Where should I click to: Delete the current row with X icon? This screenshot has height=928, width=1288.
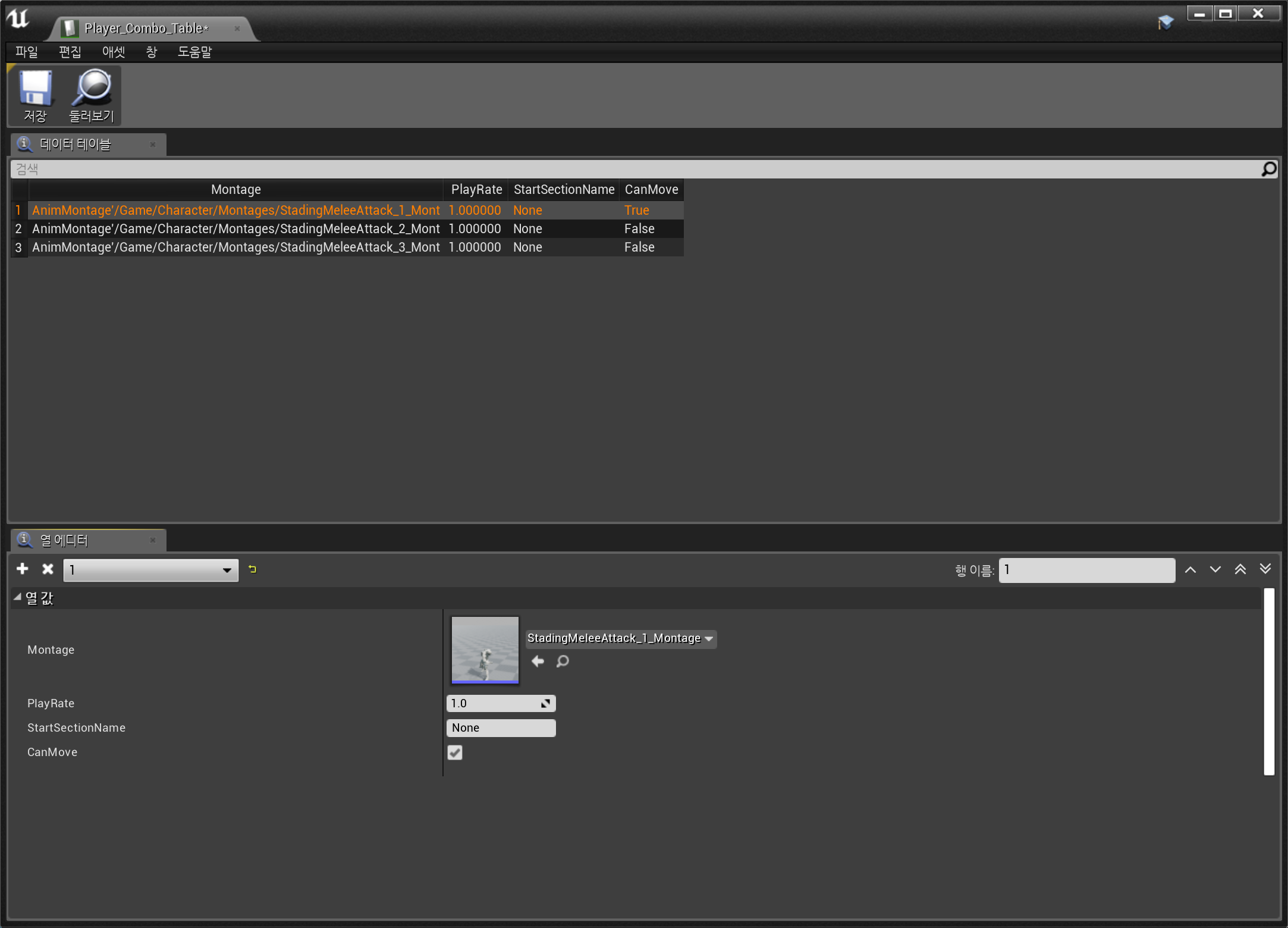click(x=48, y=569)
